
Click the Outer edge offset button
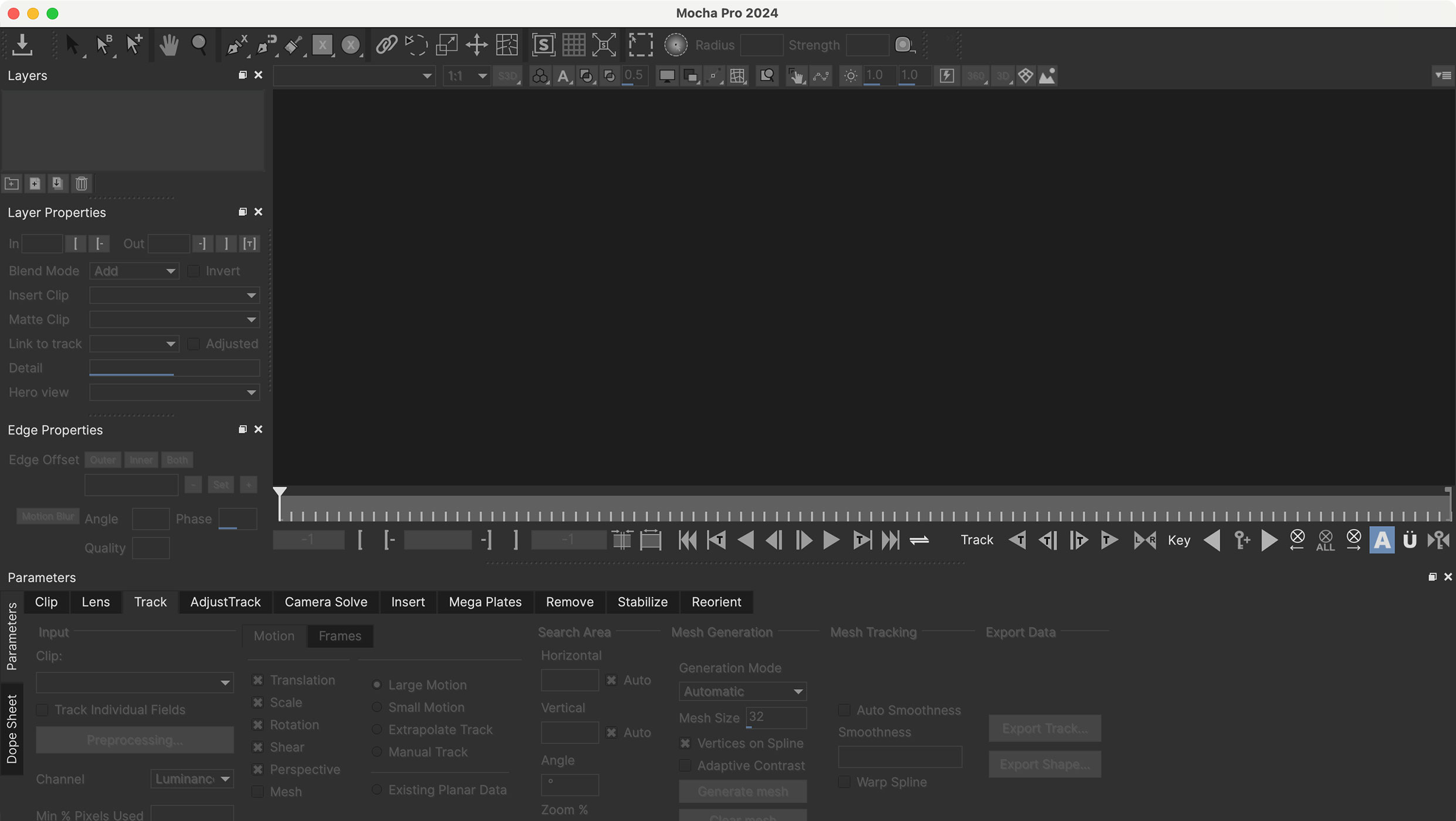(x=103, y=460)
